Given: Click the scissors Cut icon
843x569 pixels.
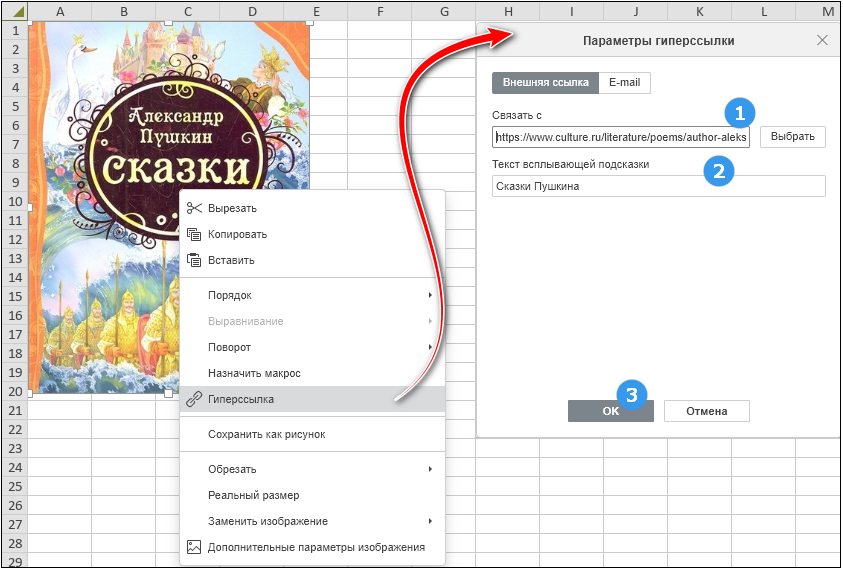Looking at the screenshot, I should [194, 208].
